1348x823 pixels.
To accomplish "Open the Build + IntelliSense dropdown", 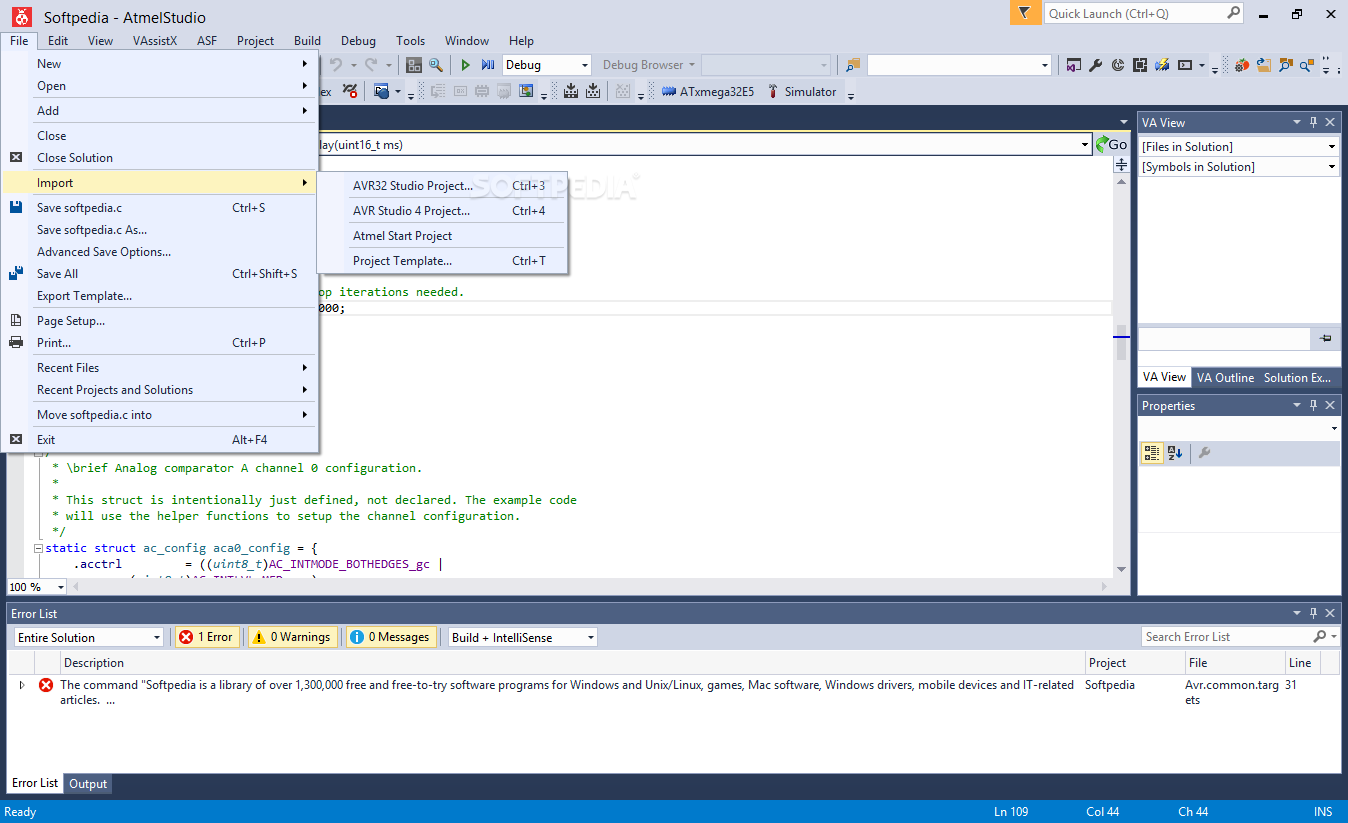I will (x=522, y=637).
